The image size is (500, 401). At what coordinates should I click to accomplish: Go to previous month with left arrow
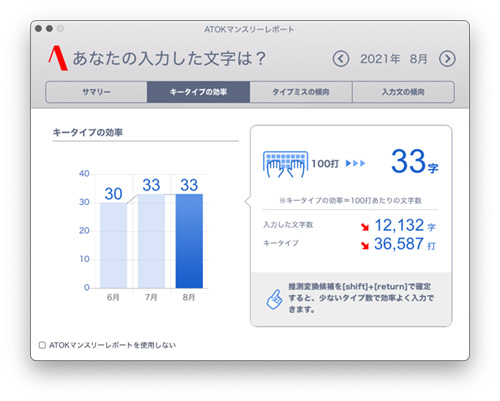click(x=341, y=59)
